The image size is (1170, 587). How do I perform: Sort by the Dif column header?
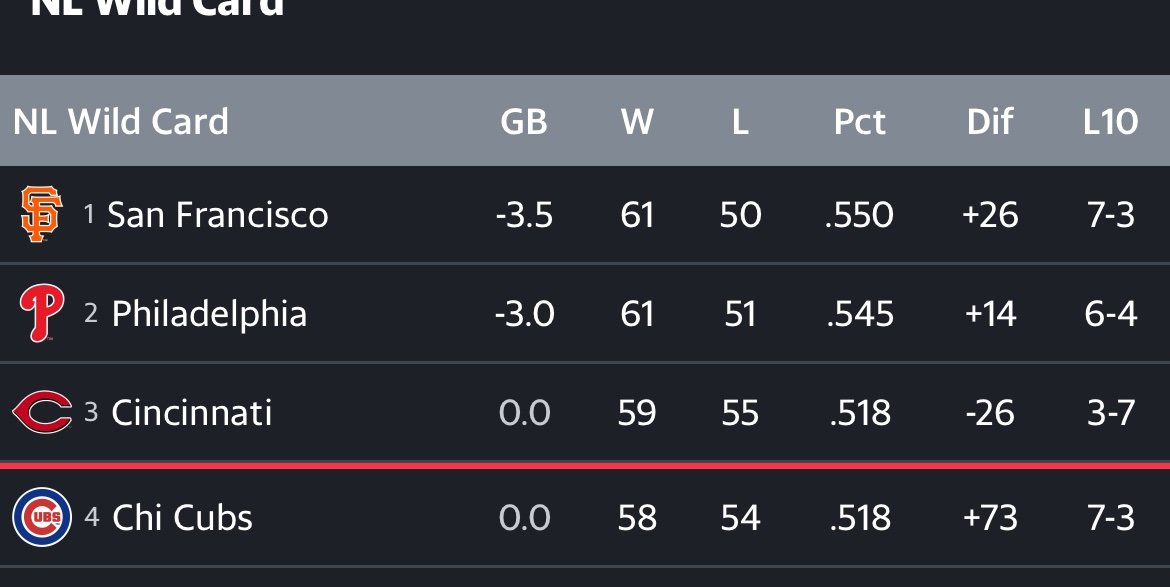pos(990,122)
